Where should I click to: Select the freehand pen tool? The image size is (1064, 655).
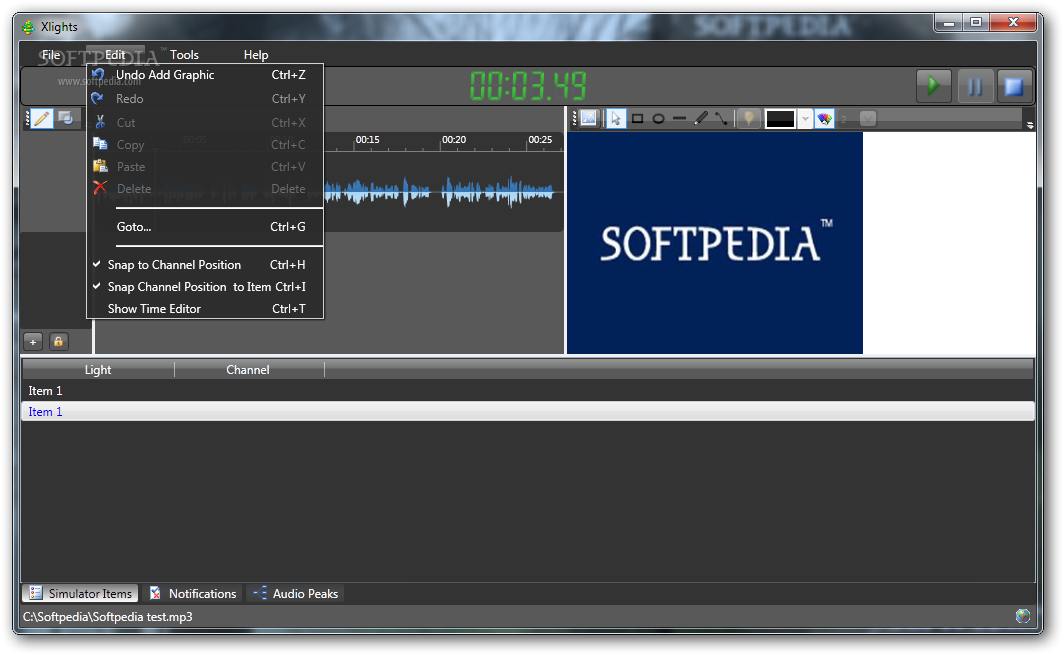[x=701, y=119]
